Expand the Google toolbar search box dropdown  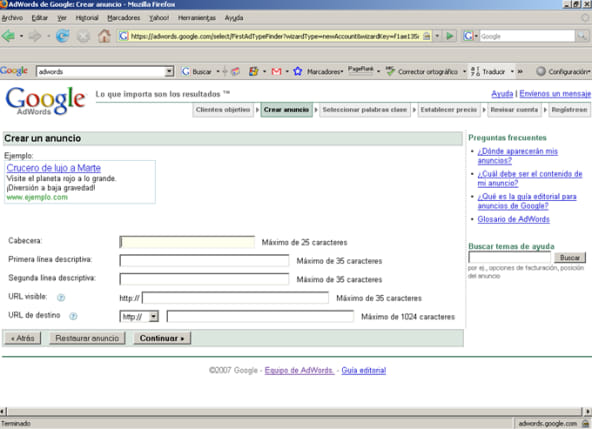pos(169,71)
